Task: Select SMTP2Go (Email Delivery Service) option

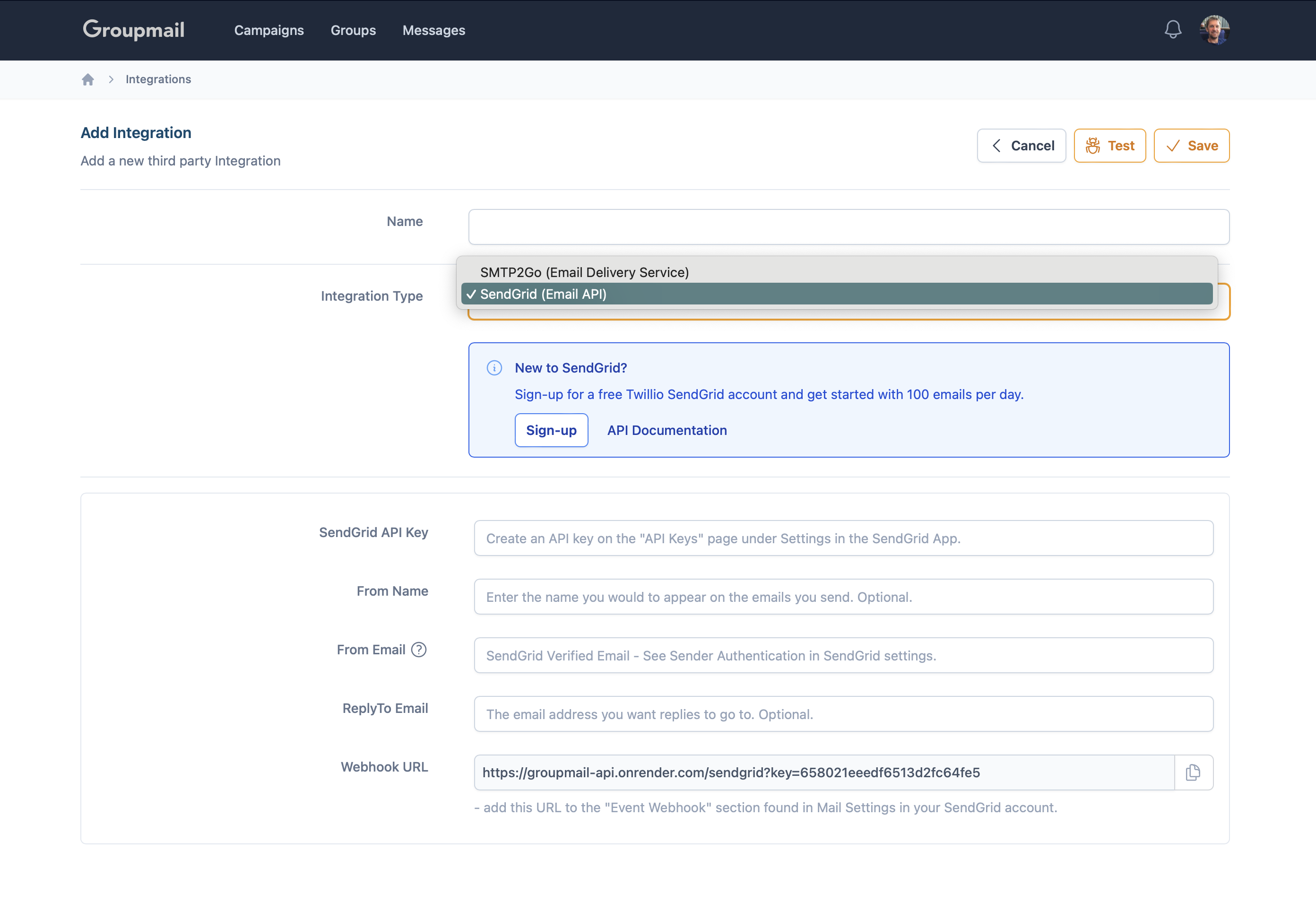Action: (x=584, y=272)
